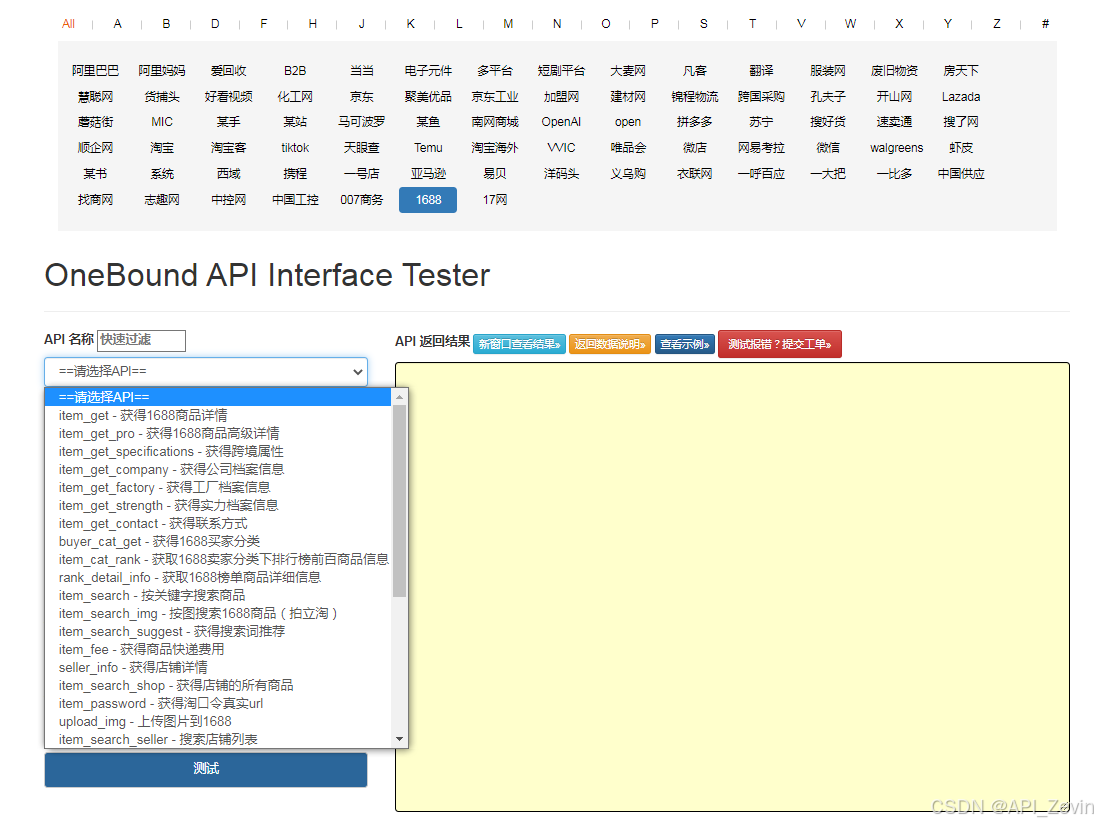1098x824 pixels.
Task: Collapse the ==请选择API== dropdown
Action: click(x=206, y=372)
